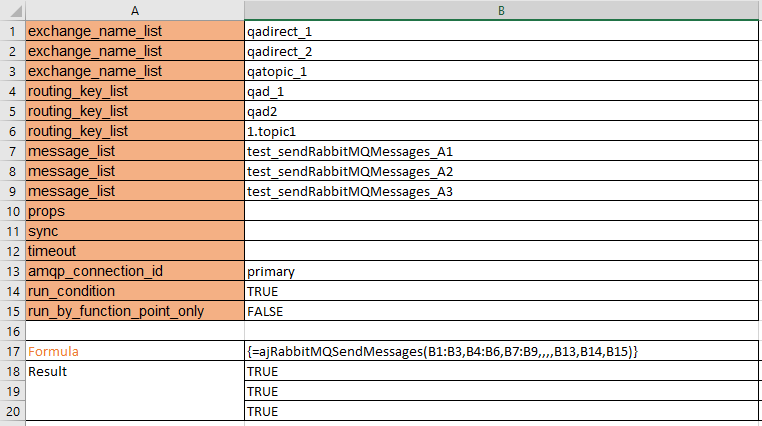Select the qatopic_1 value cell
Viewport: 762px width, 426px height.
[501, 71]
